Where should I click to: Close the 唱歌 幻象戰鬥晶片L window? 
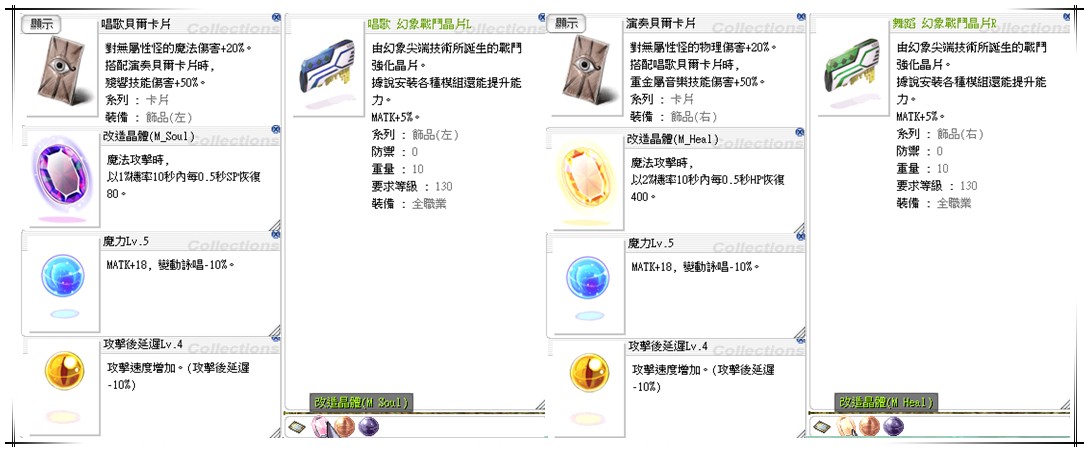[x=540, y=17]
